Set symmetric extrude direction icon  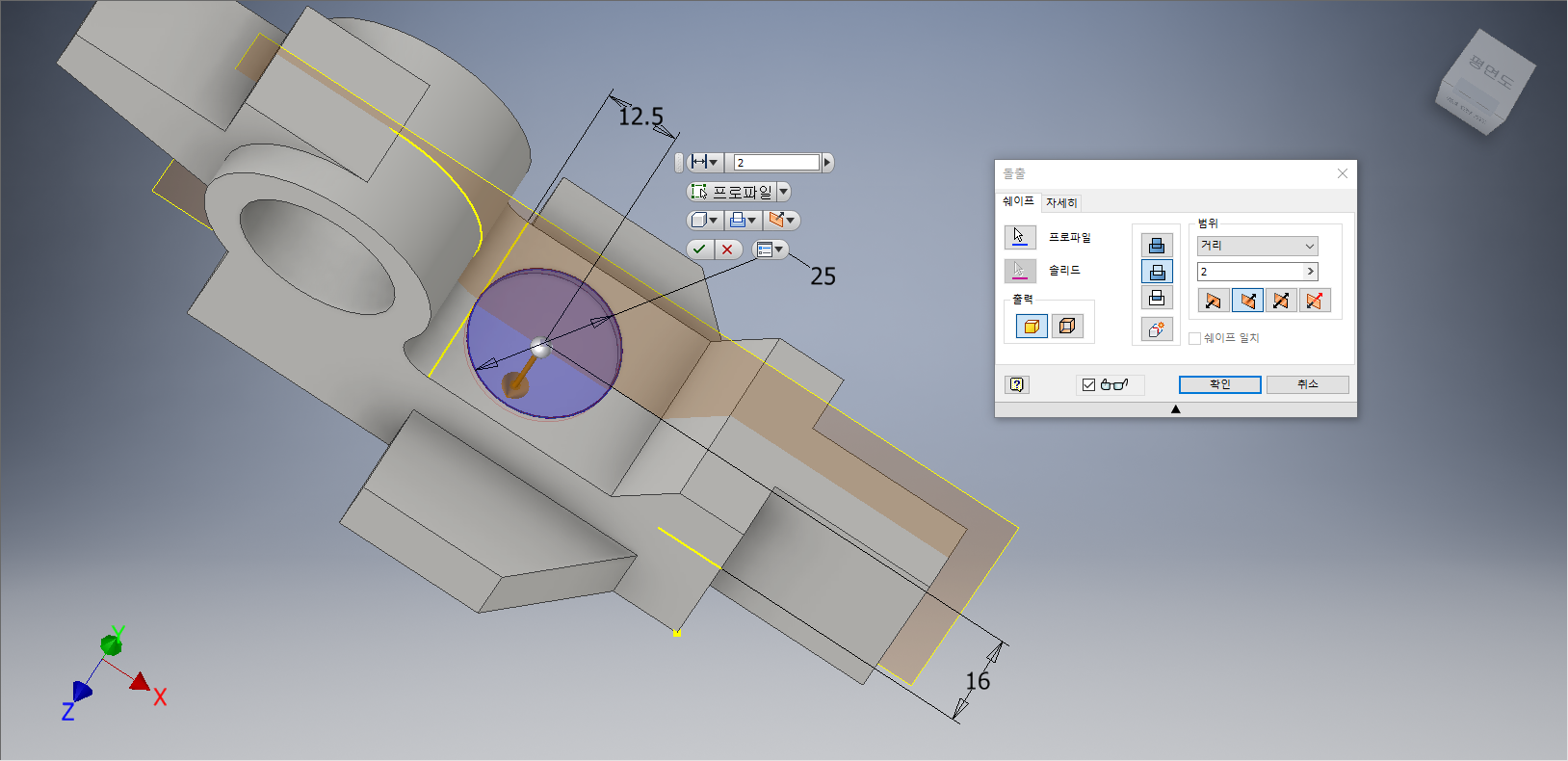coord(1281,301)
